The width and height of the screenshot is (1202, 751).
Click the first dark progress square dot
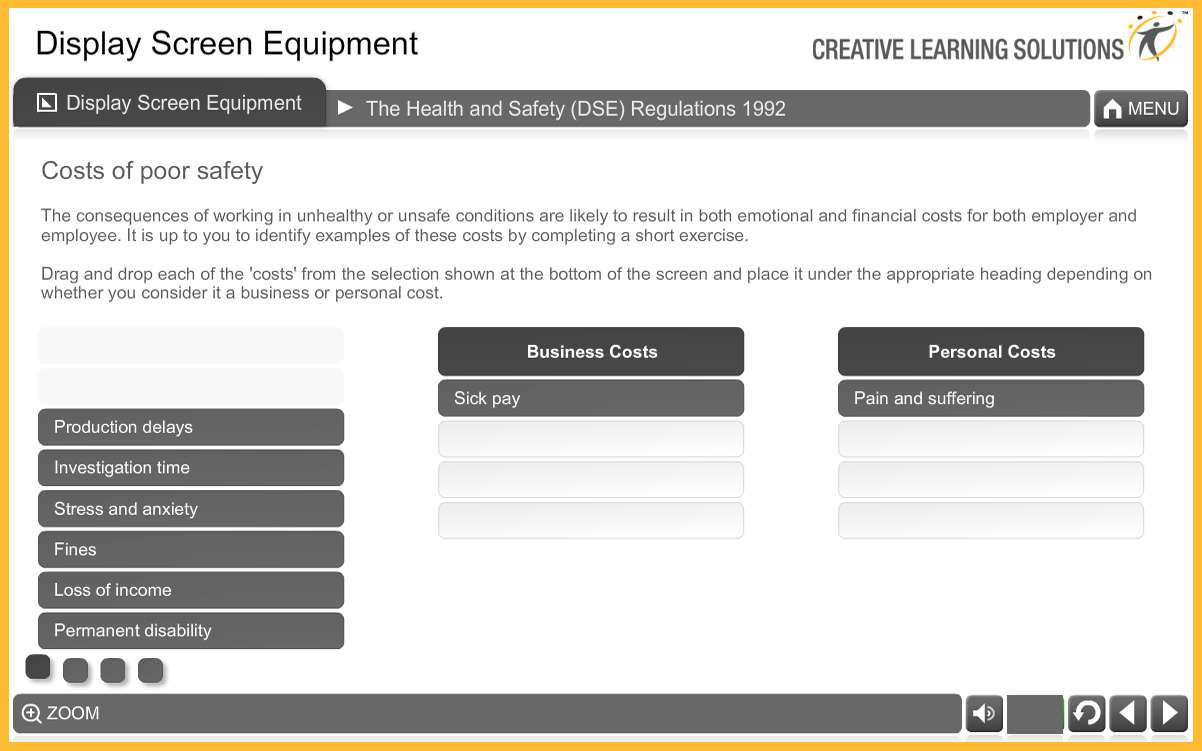pyautogui.click(x=38, y=666)
